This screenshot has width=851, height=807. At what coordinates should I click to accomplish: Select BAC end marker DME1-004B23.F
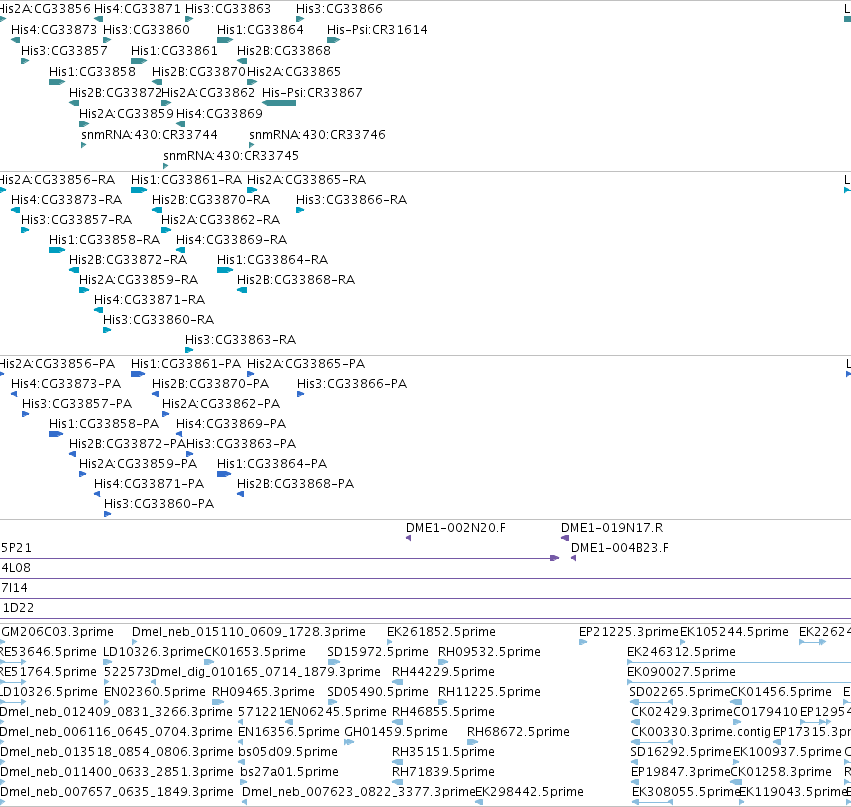coord(573,558)
